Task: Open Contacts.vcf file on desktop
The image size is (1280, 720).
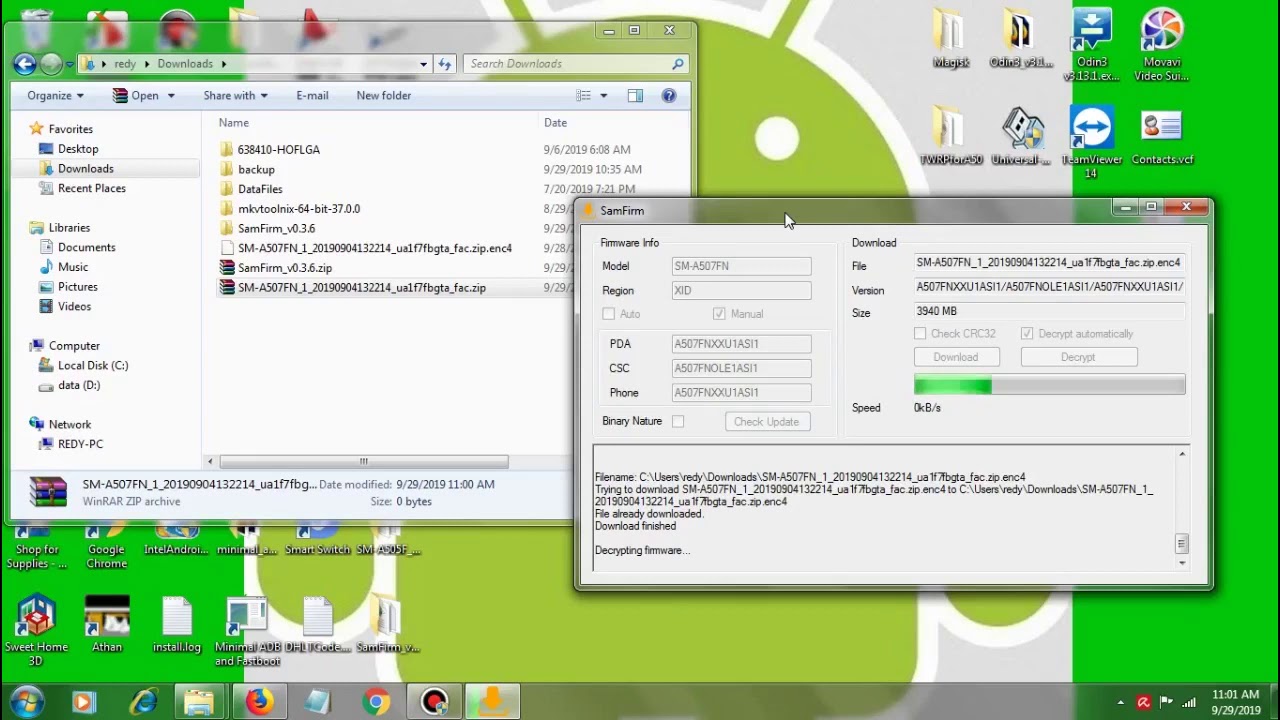Action: tap(1161, 137)
